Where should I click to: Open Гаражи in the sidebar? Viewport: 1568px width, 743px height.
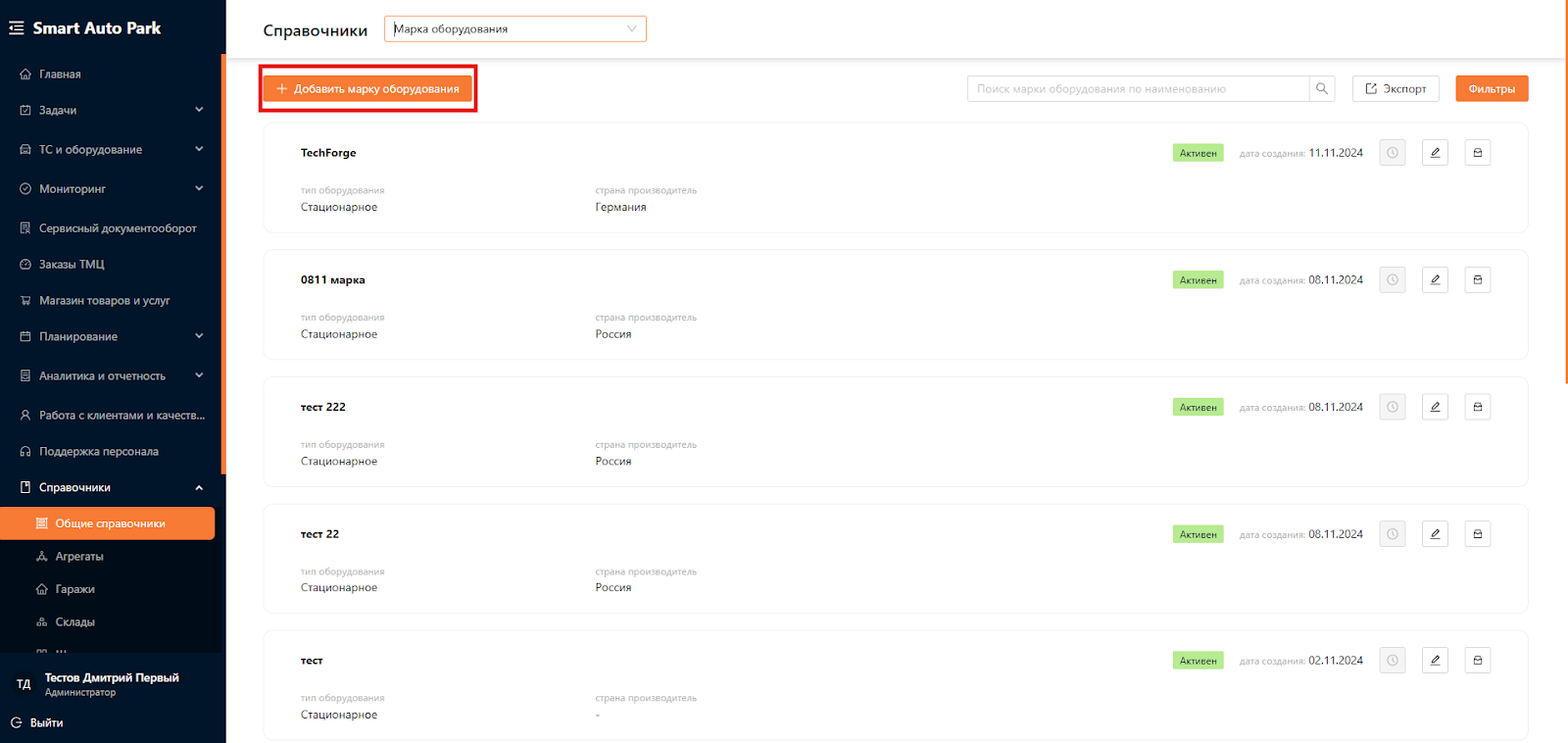74,589
